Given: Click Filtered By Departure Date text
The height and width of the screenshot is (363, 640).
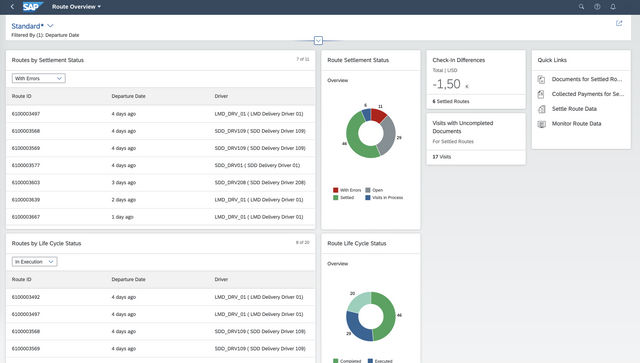Looking at the screenshot, I should pos(45,35).
